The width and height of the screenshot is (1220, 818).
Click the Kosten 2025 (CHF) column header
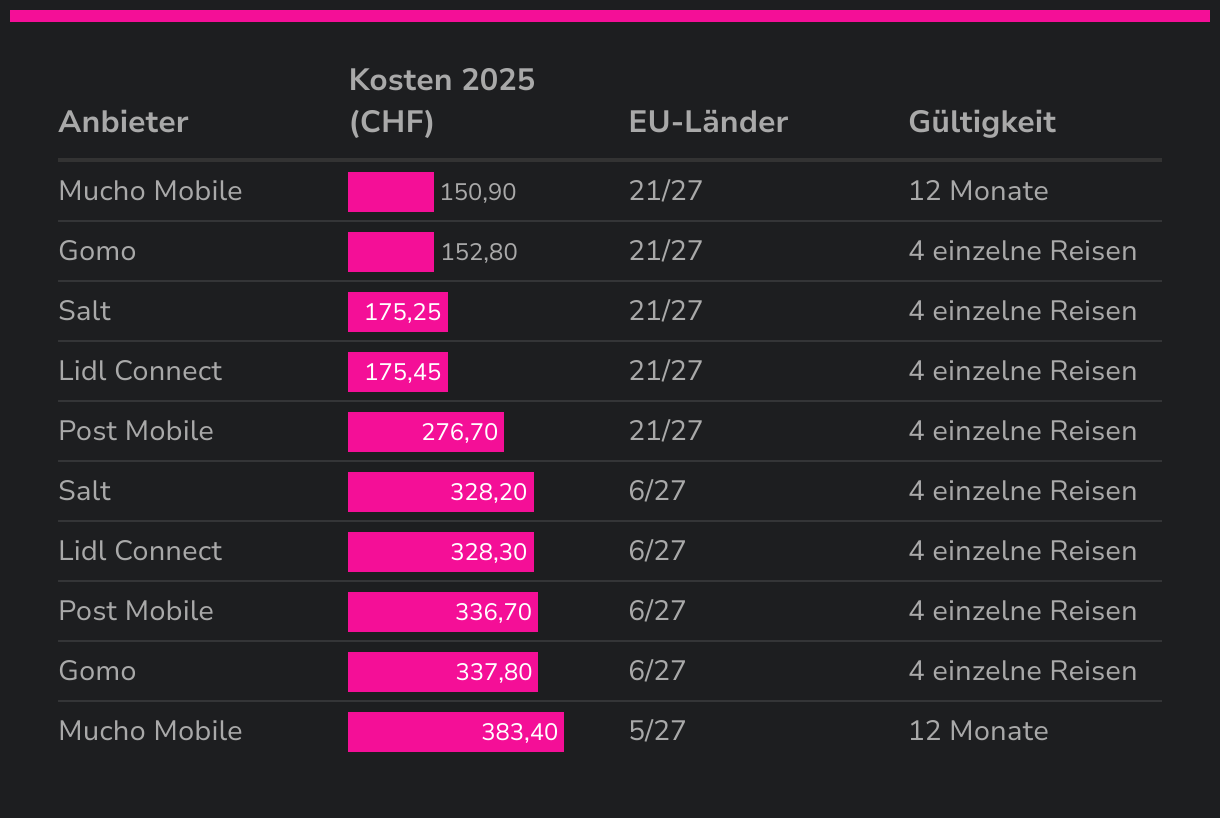(x=441, y=100)
